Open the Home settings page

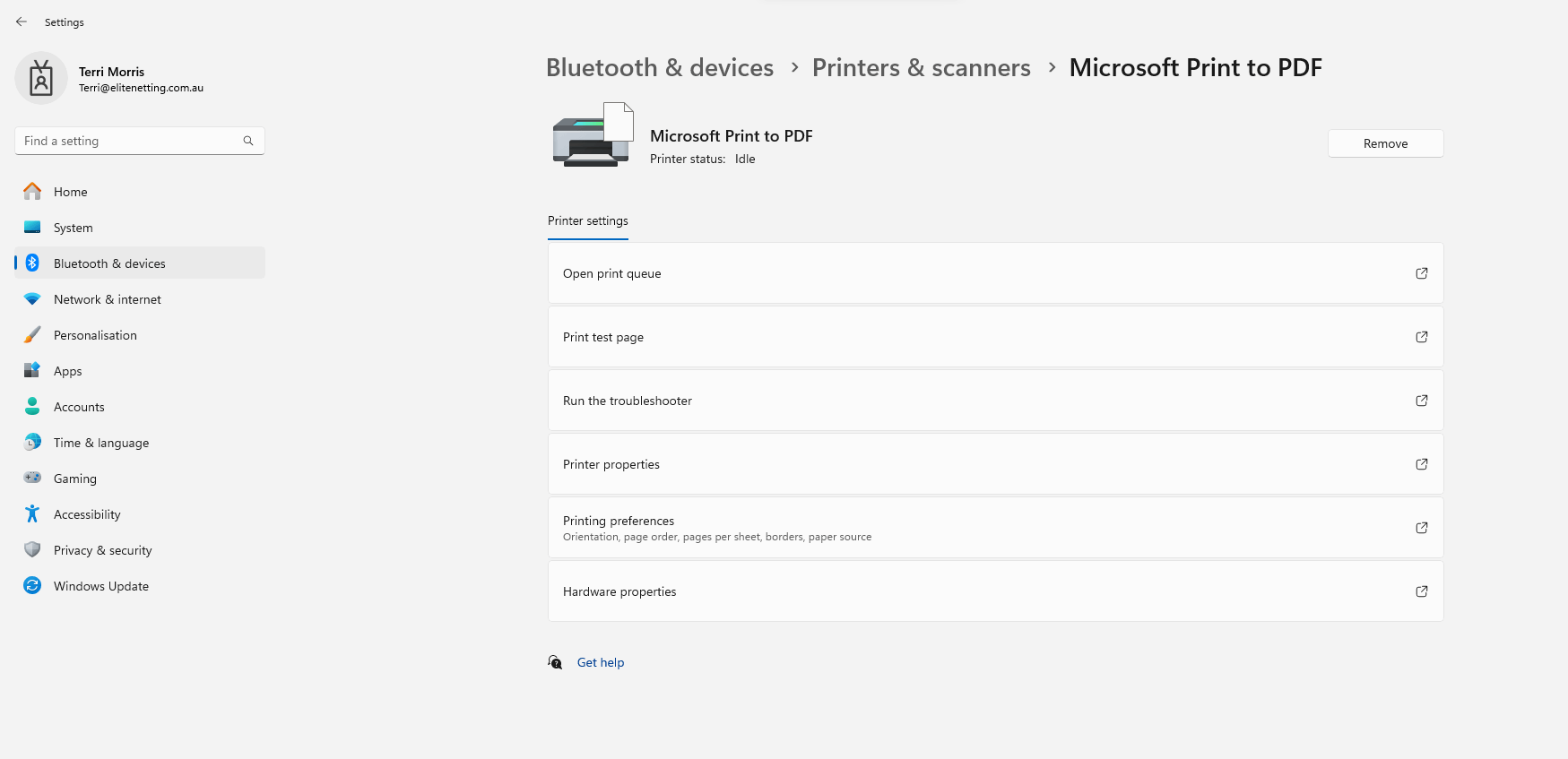140,192
